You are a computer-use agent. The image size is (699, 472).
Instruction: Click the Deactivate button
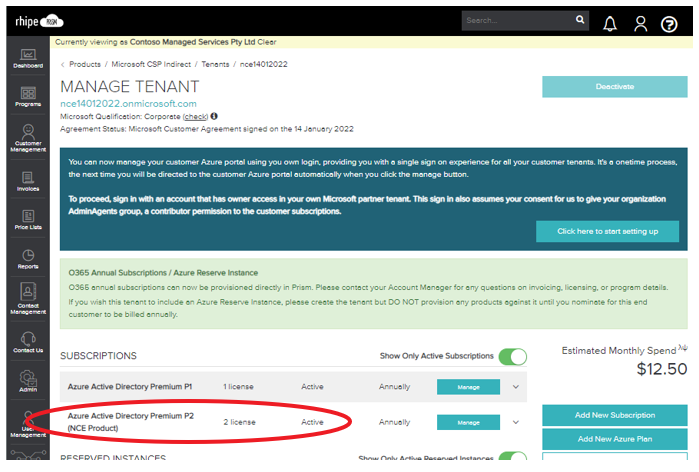tap(615, 86)
